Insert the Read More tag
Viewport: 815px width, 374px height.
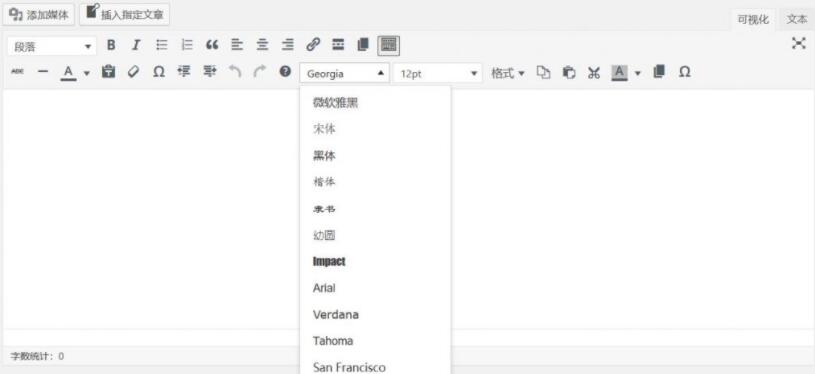coord(338,45)
